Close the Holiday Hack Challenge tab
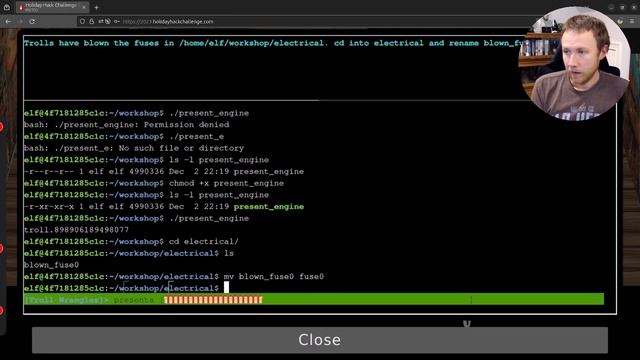The image size is (640, 360). tap(84, 7)
